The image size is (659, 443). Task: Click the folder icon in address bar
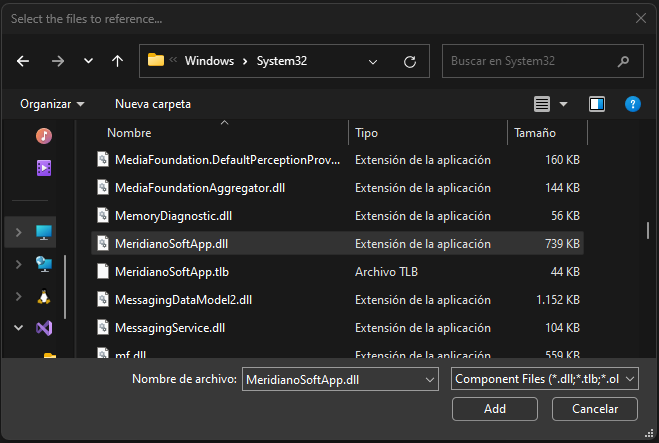point(156,60)
